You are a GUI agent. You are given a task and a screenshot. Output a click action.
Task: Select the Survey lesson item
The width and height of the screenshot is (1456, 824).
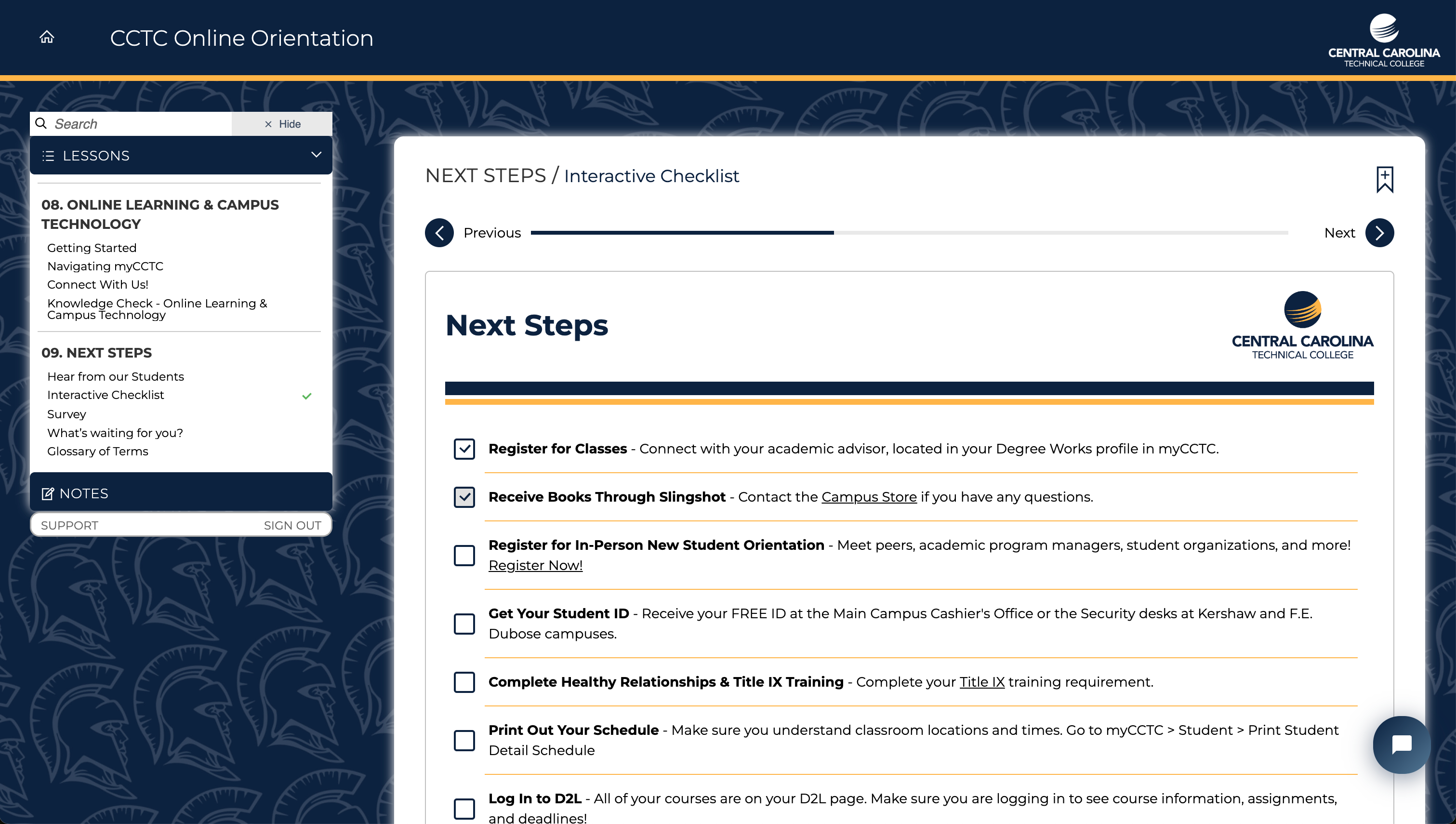pyautogui.click(x=66, y=414)
